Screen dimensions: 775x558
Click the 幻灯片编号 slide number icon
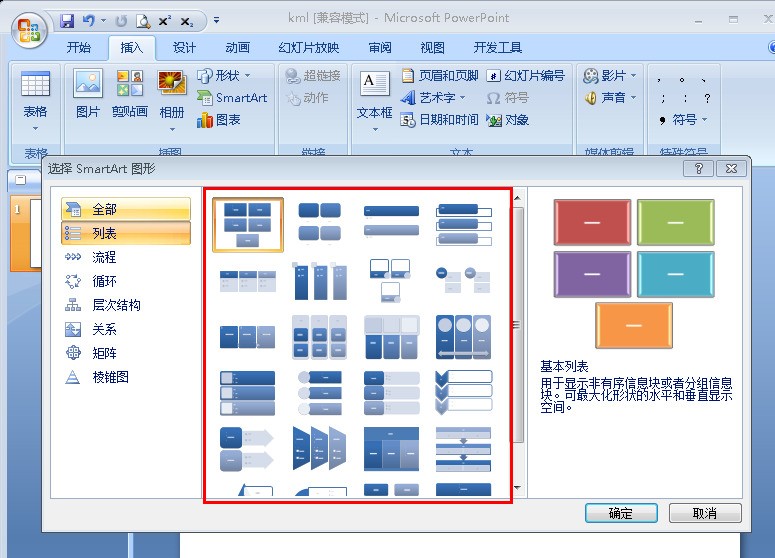(493, 76)
